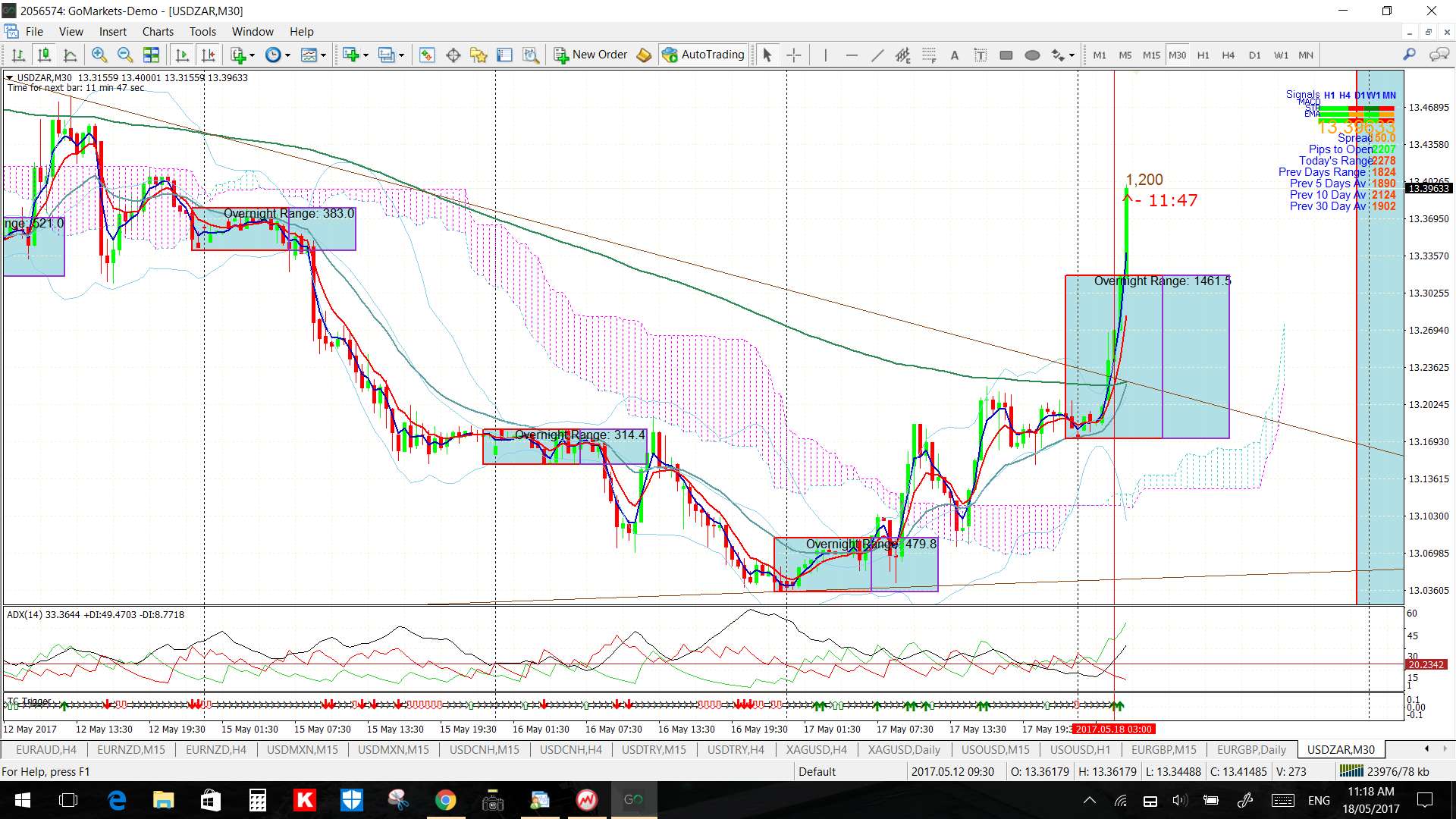Open the Tools menu
This screenshot has width=1456, height=819.
[202, 32]
